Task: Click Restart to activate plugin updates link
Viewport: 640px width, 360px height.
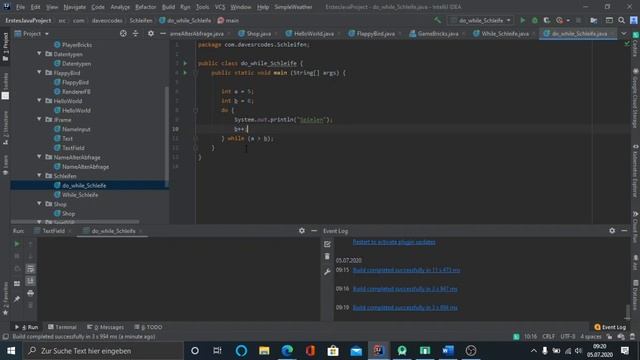Action: pos(394,242)
